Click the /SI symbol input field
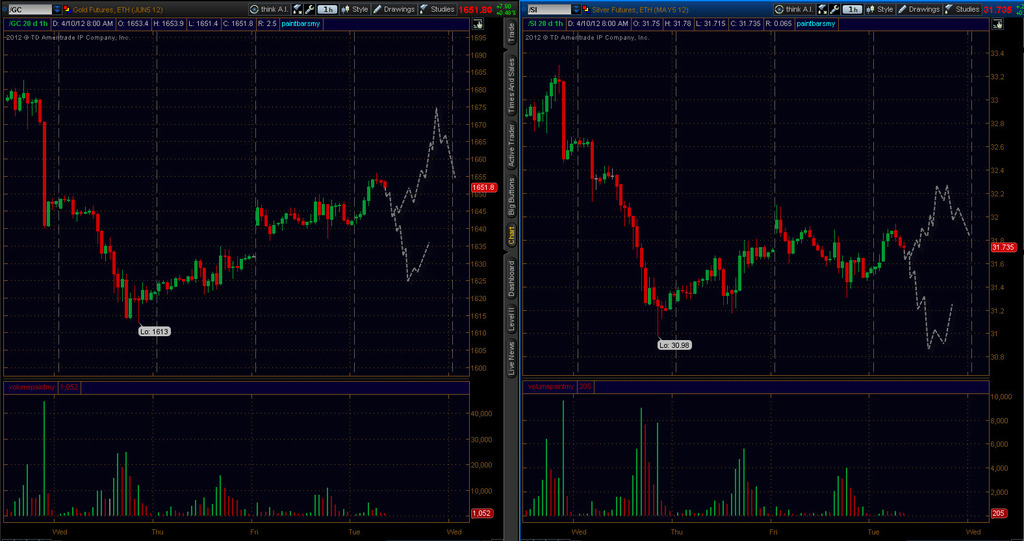 [x=549, y=9]
